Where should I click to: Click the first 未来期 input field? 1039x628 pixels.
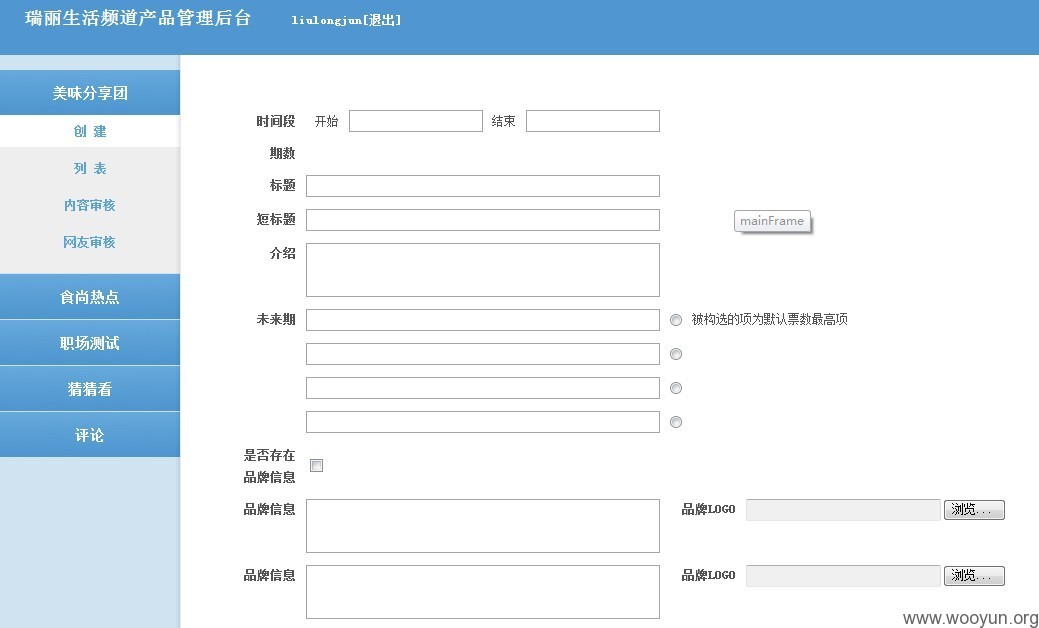coord(482,320)
